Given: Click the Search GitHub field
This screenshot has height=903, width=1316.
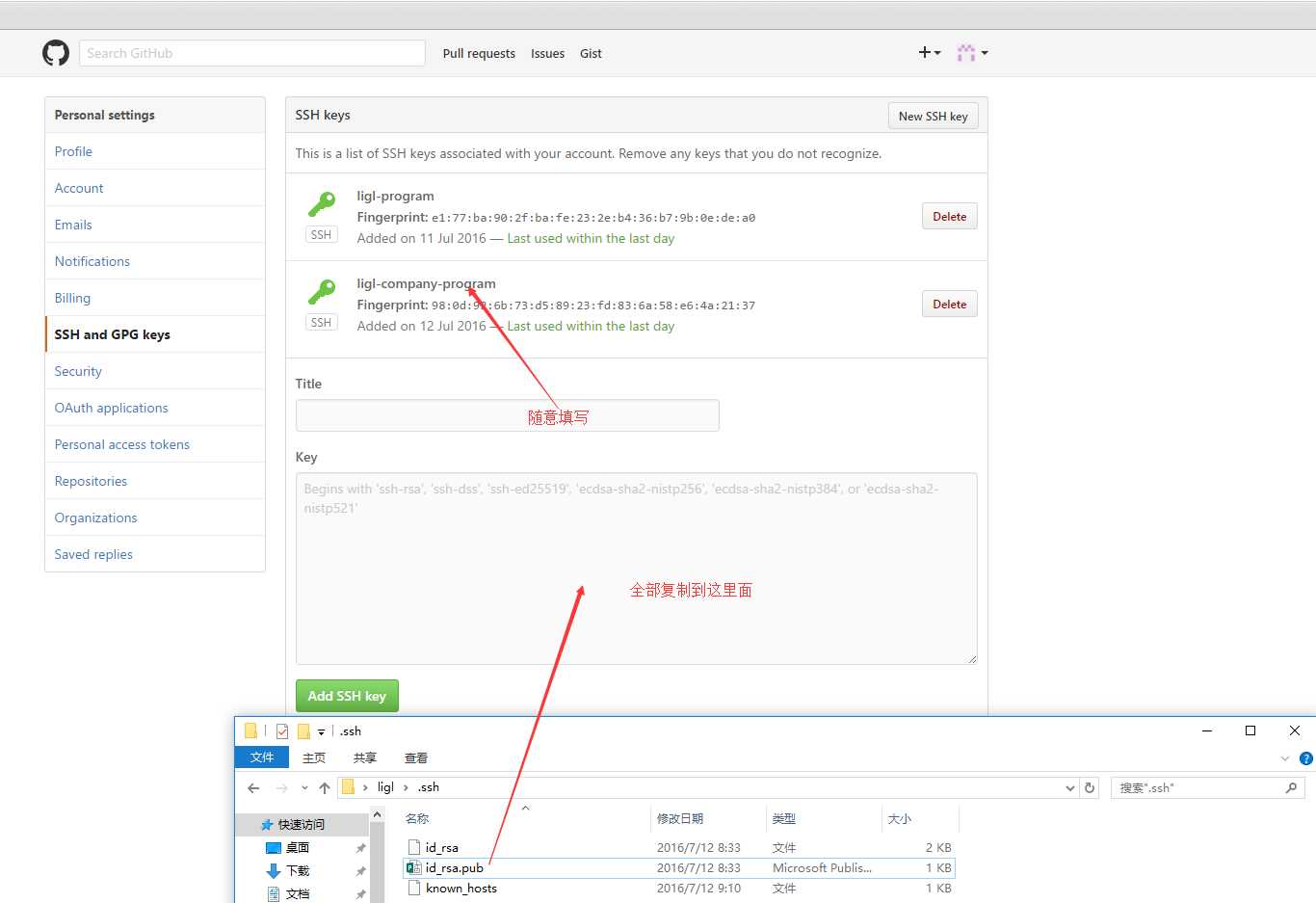Looking at the screenshot, I should coord(252,53).
